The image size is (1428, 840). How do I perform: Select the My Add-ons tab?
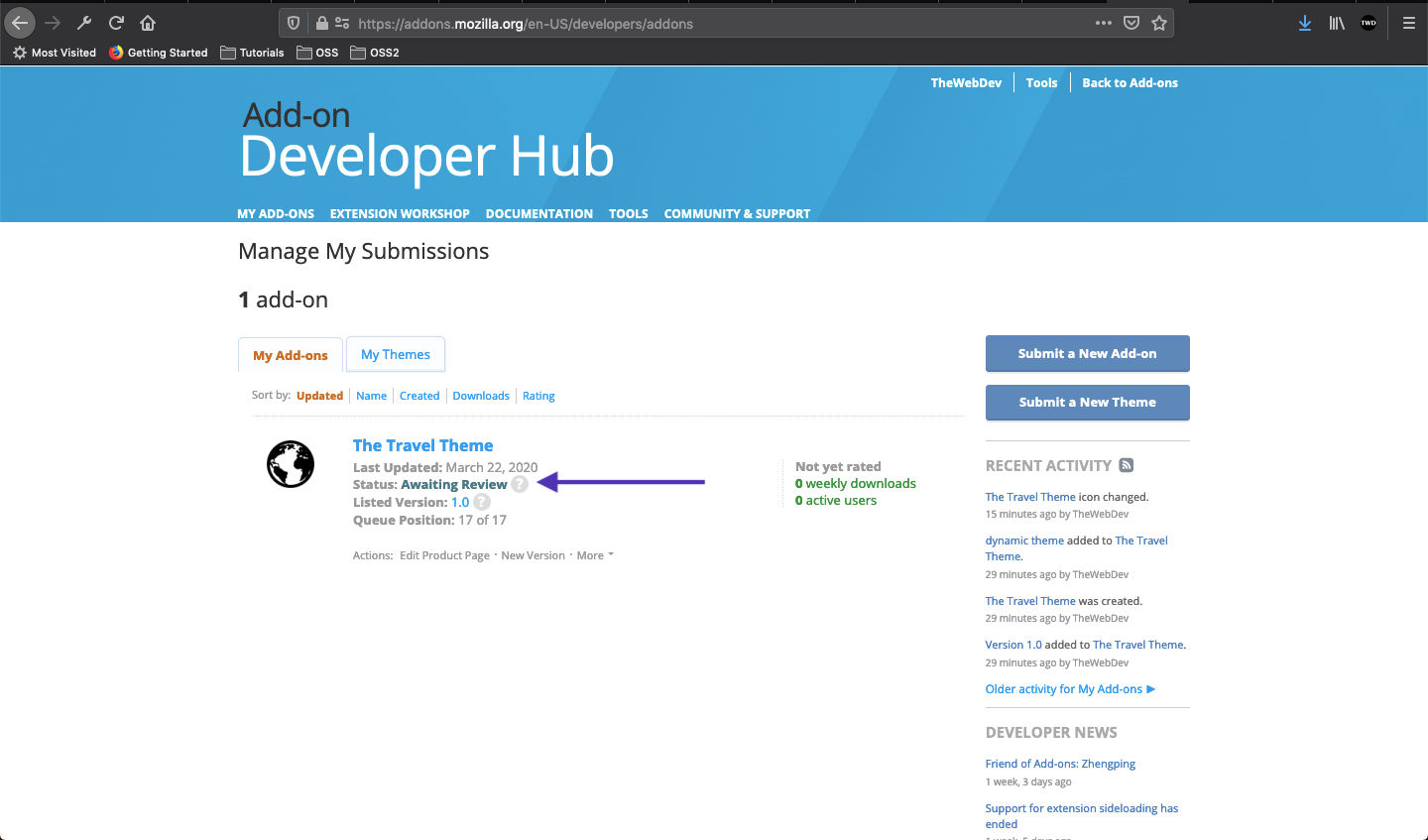click(x=291, y=355)
